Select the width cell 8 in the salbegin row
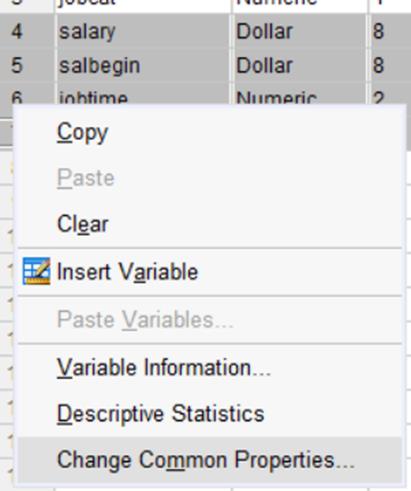The width and height of the screenshot is (411, 491). coord(390,65)
